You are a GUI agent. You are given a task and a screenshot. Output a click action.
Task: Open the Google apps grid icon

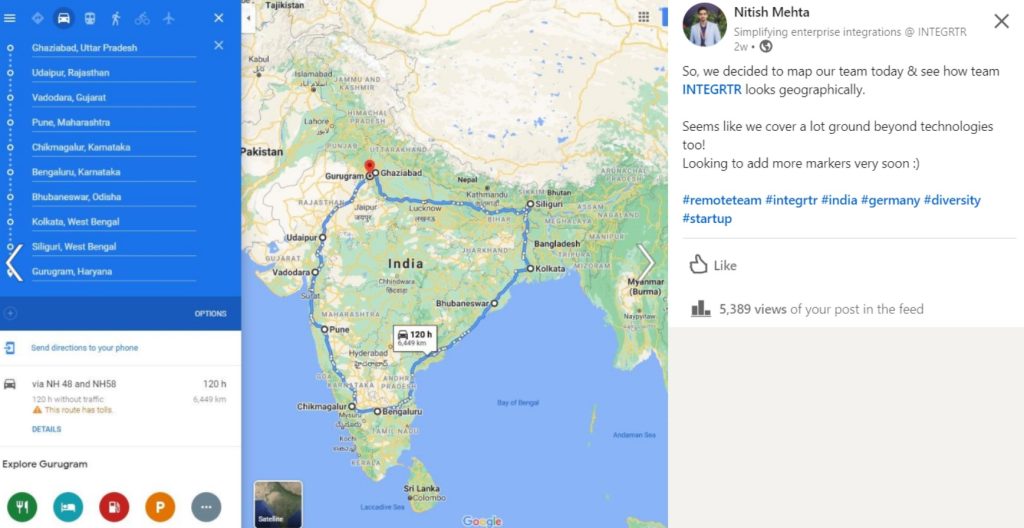pyautogui.click(x=643, y=17)
